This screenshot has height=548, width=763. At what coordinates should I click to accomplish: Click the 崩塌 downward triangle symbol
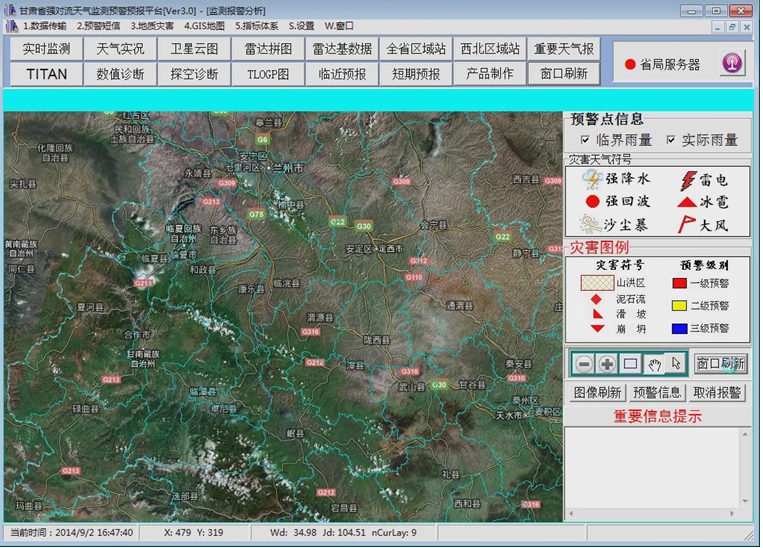[598, 329]
